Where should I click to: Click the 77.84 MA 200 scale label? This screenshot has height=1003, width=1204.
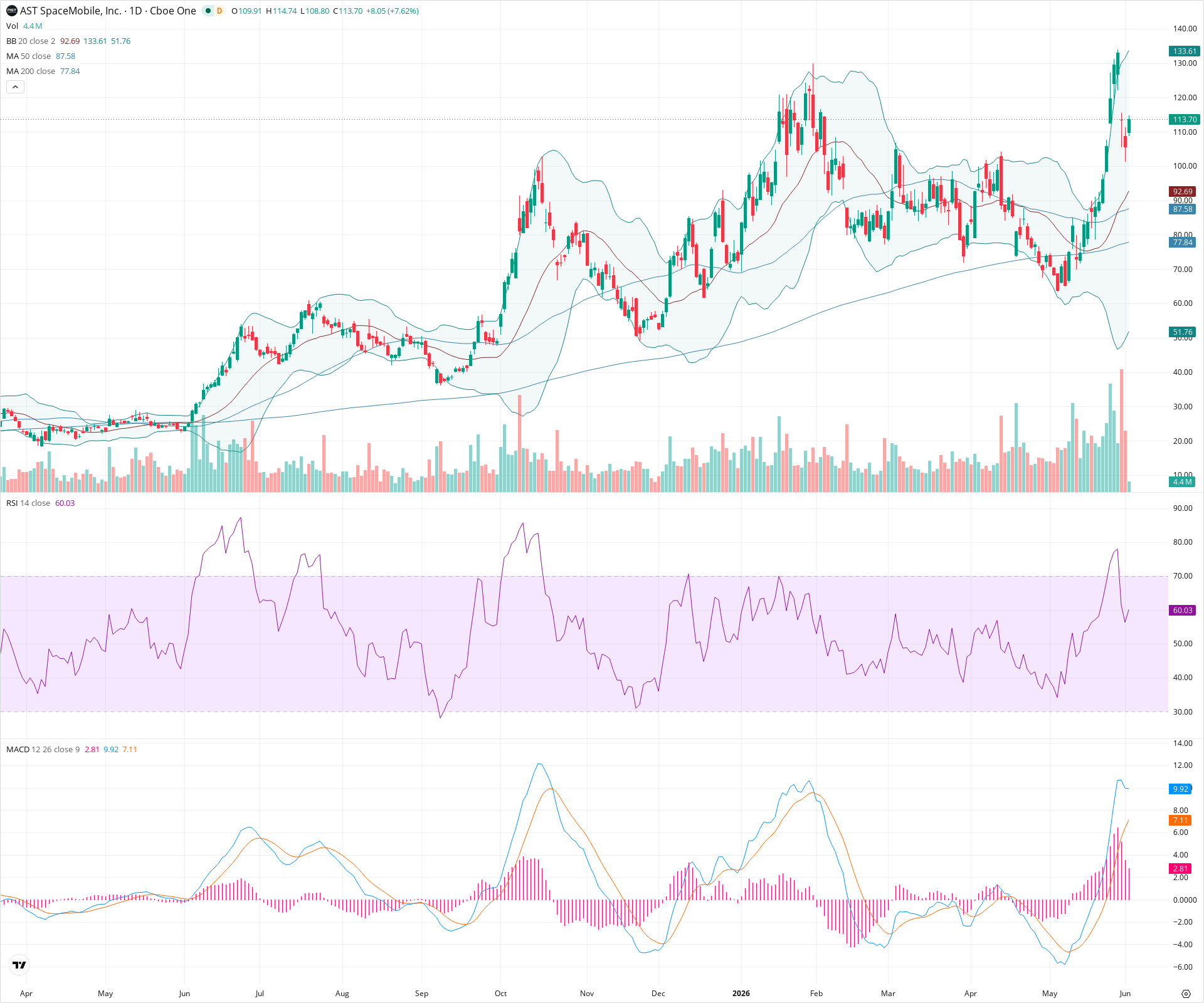click(1183, 243)
